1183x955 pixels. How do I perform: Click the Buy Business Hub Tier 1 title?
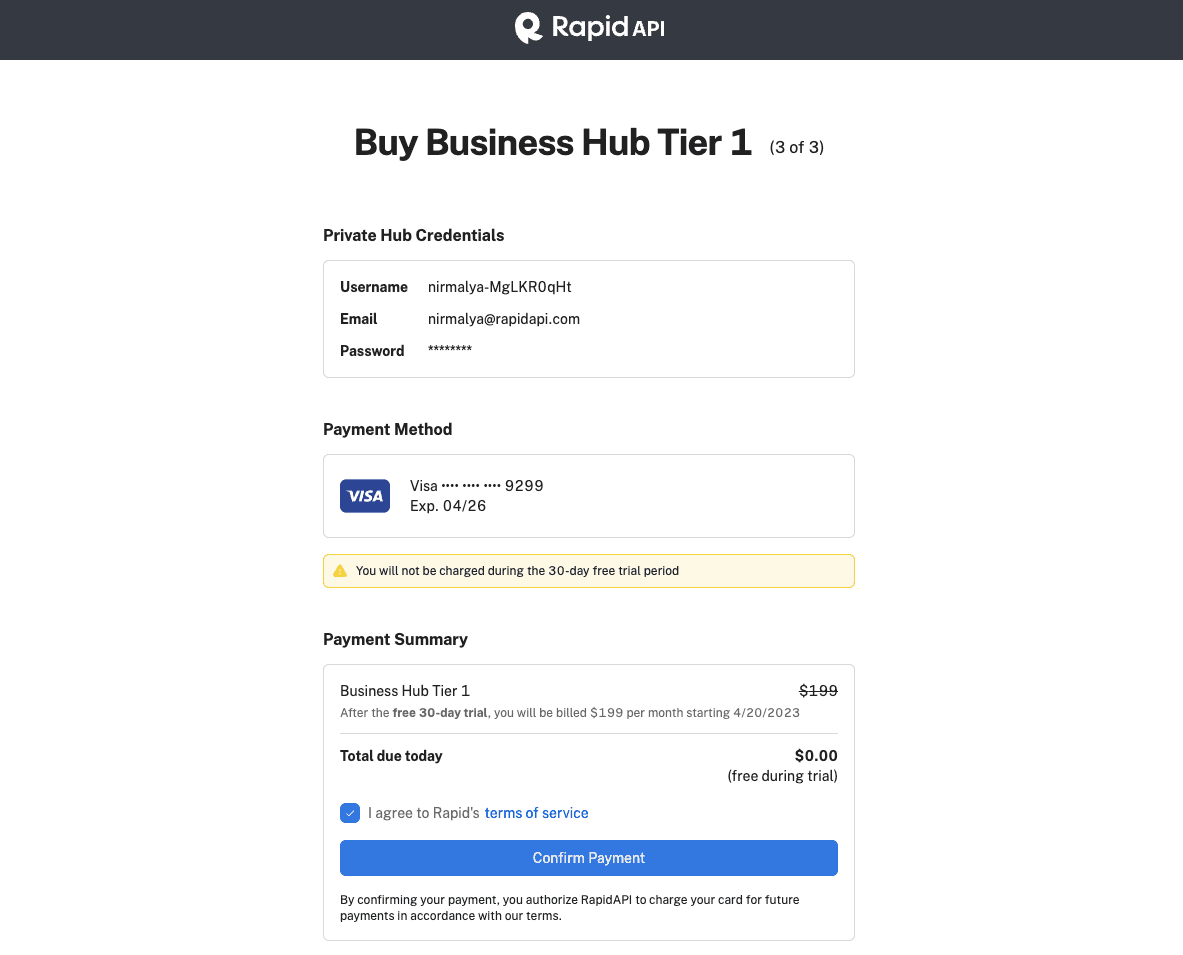[553, 143]
